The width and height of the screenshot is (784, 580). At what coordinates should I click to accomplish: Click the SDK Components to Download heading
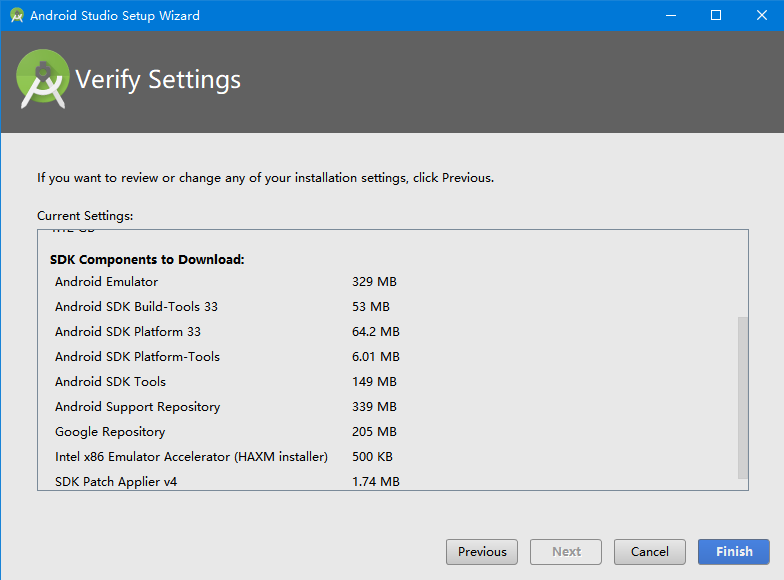(x=147, y=260)
